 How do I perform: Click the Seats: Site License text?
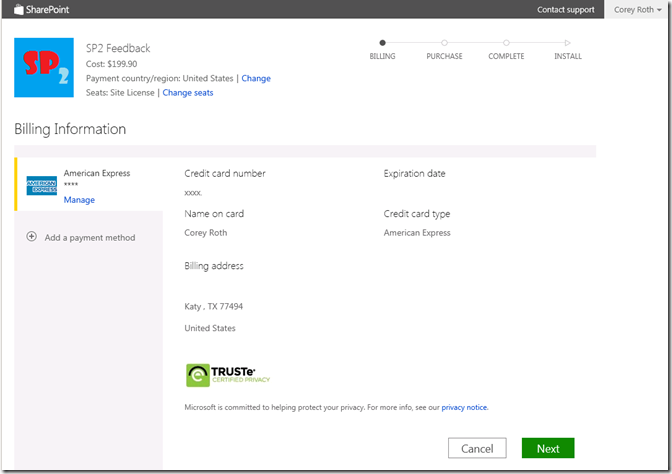point(120,93)
